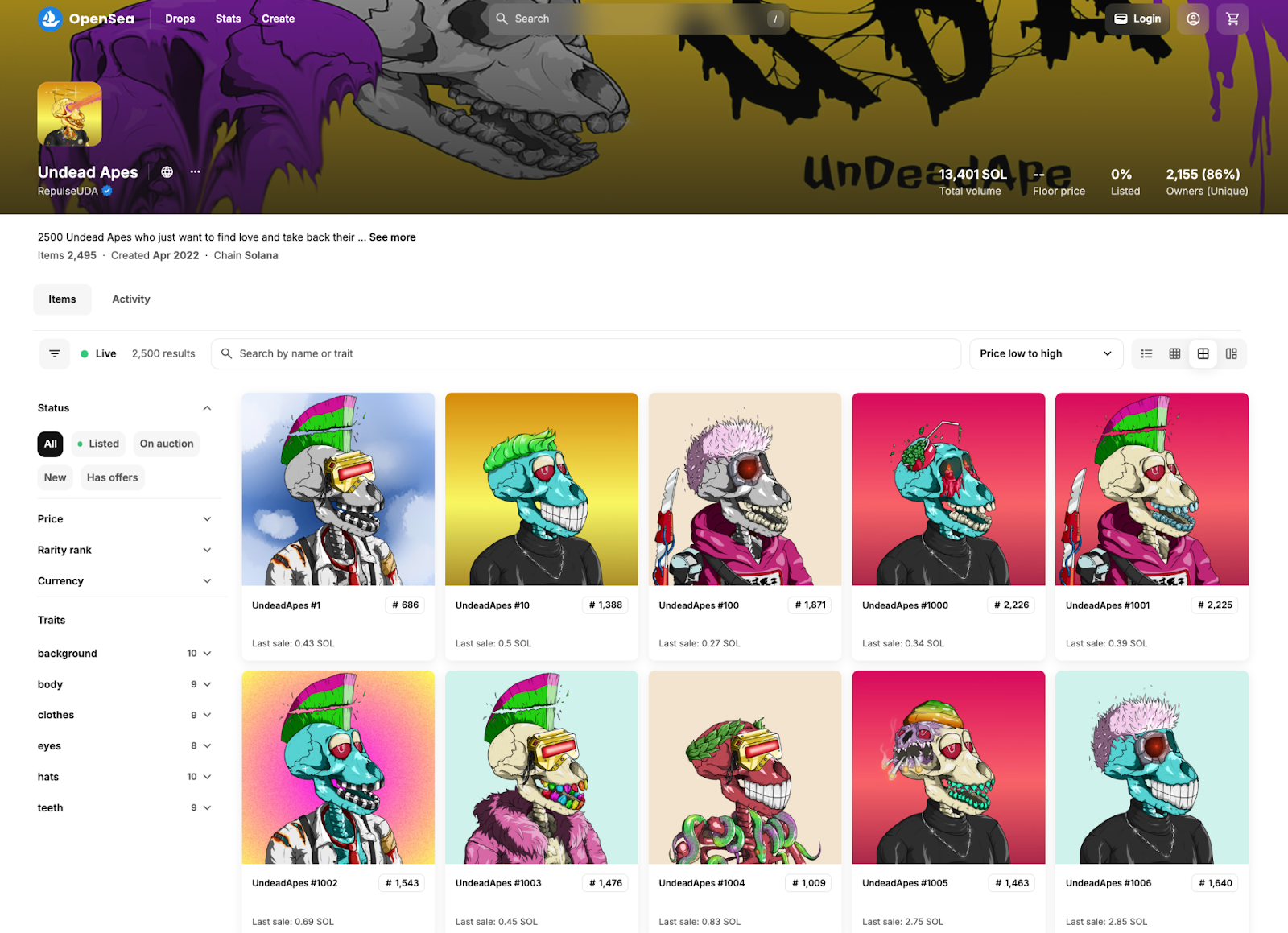Open the three-dot more options menu
1288x933 pixels.
click(195, 171)
